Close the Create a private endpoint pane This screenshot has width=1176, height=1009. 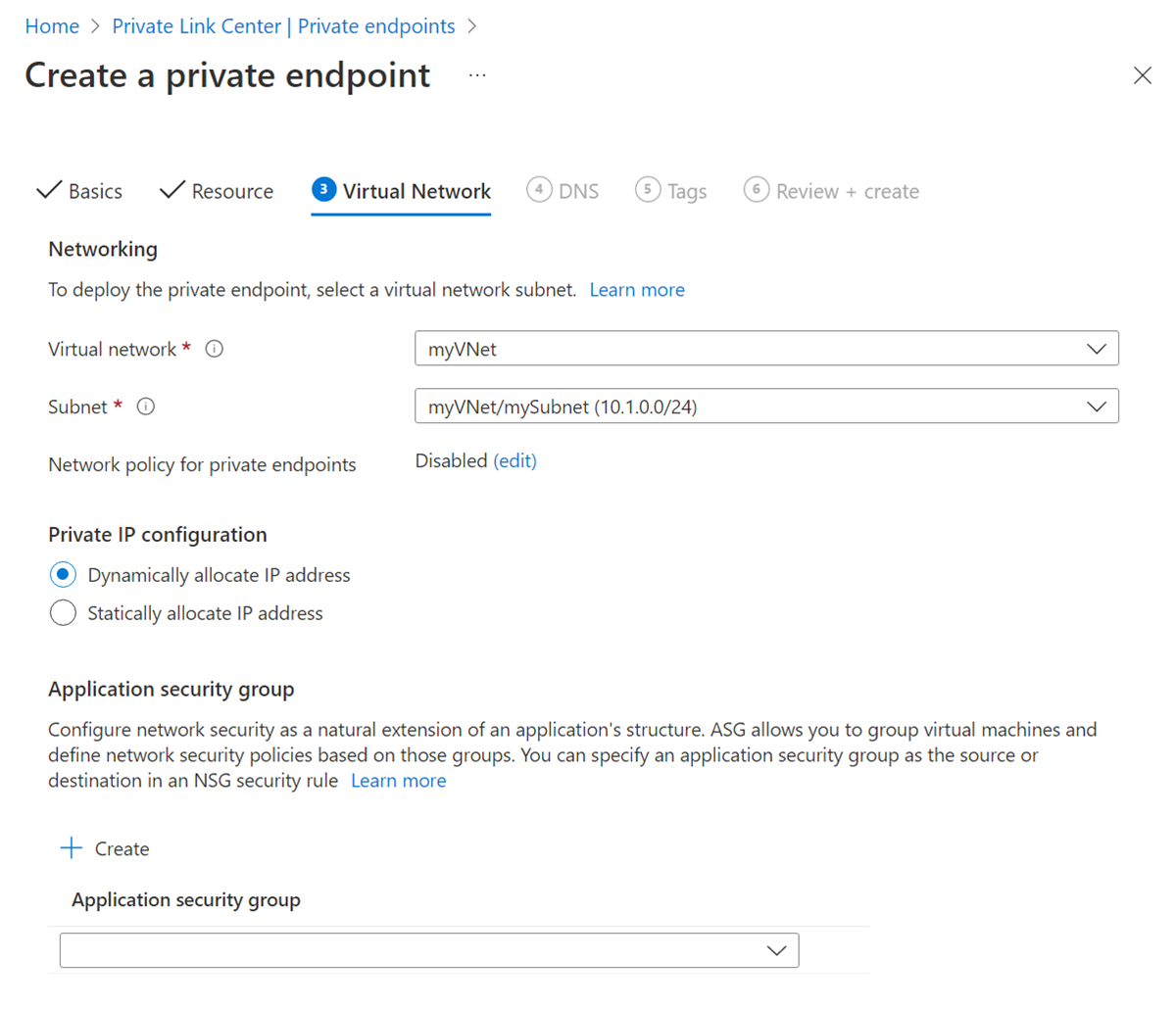pos(1142,75)
